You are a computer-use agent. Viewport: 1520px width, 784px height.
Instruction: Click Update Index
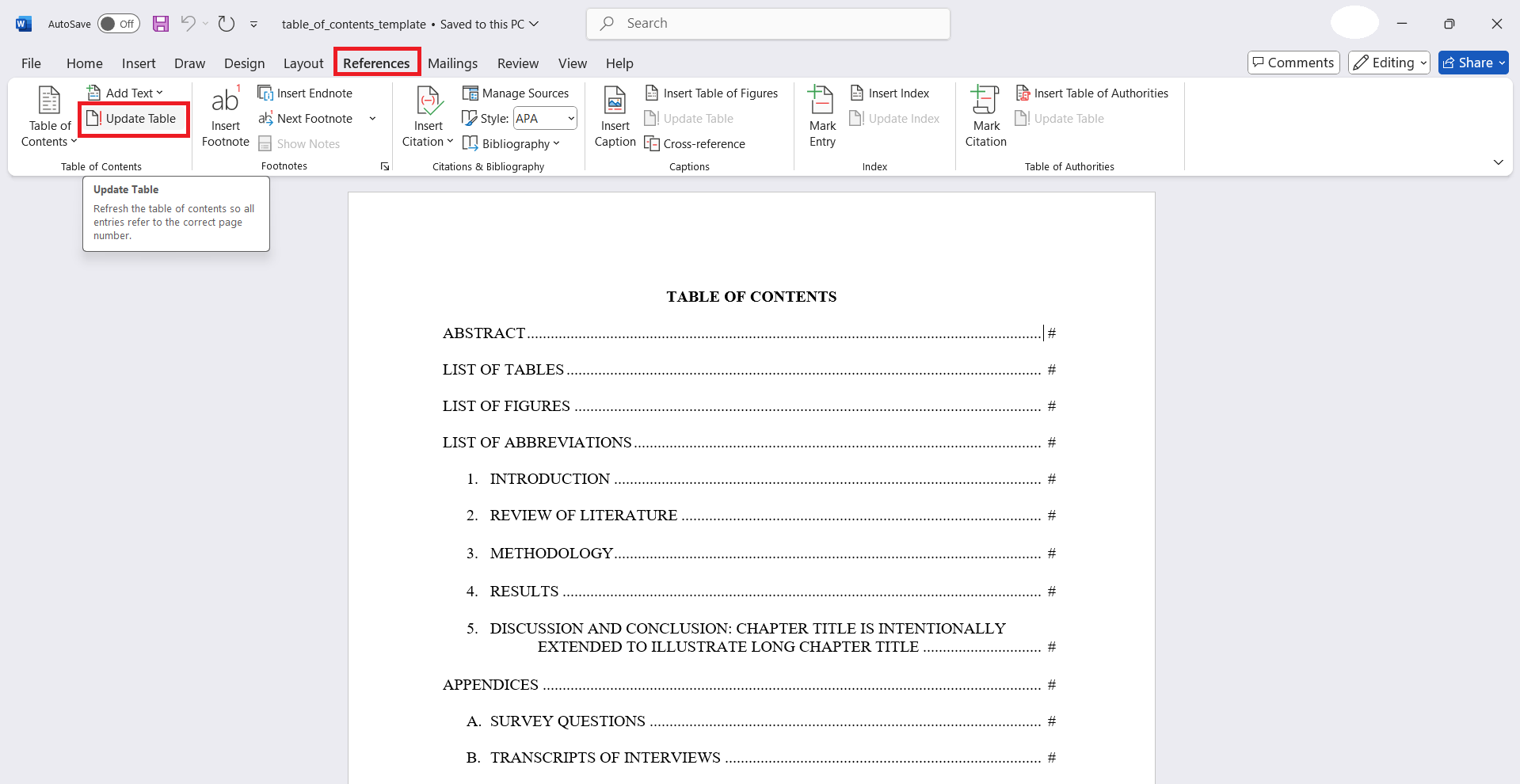click(894, 119)
